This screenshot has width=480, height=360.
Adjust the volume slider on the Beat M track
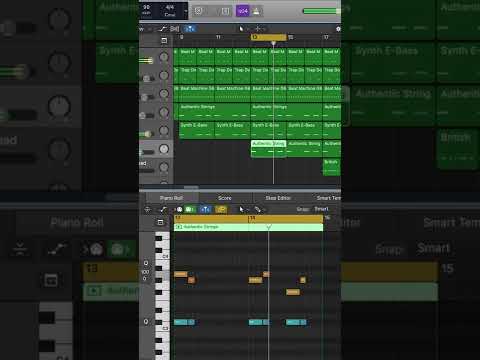pos(147,61)
